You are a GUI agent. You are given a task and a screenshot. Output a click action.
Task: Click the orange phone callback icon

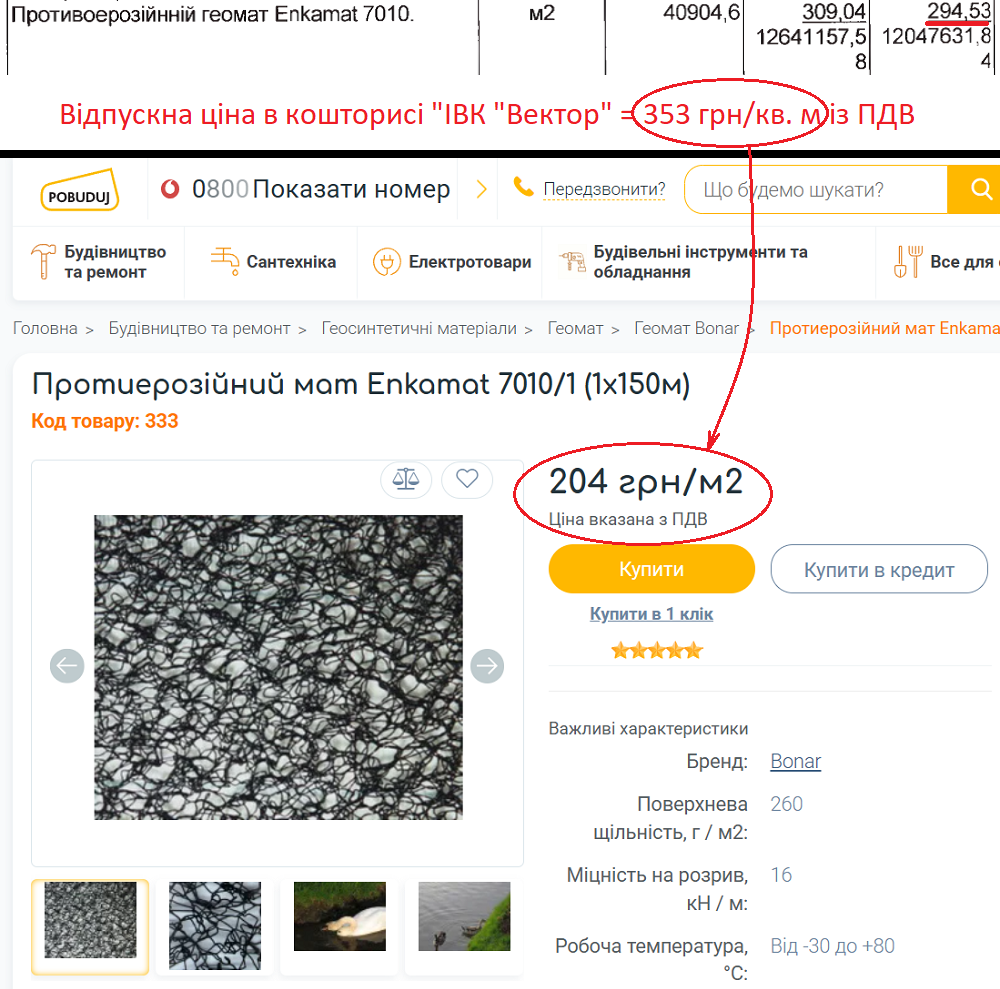click(524, 187)
